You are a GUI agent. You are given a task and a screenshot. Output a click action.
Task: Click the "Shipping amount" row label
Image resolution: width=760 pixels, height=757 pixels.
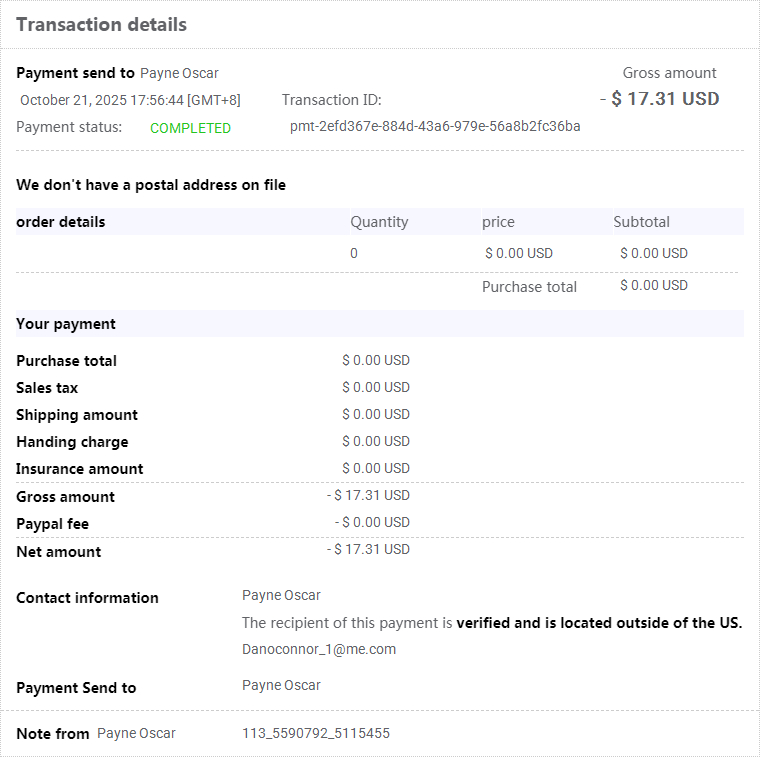point(77,415)
